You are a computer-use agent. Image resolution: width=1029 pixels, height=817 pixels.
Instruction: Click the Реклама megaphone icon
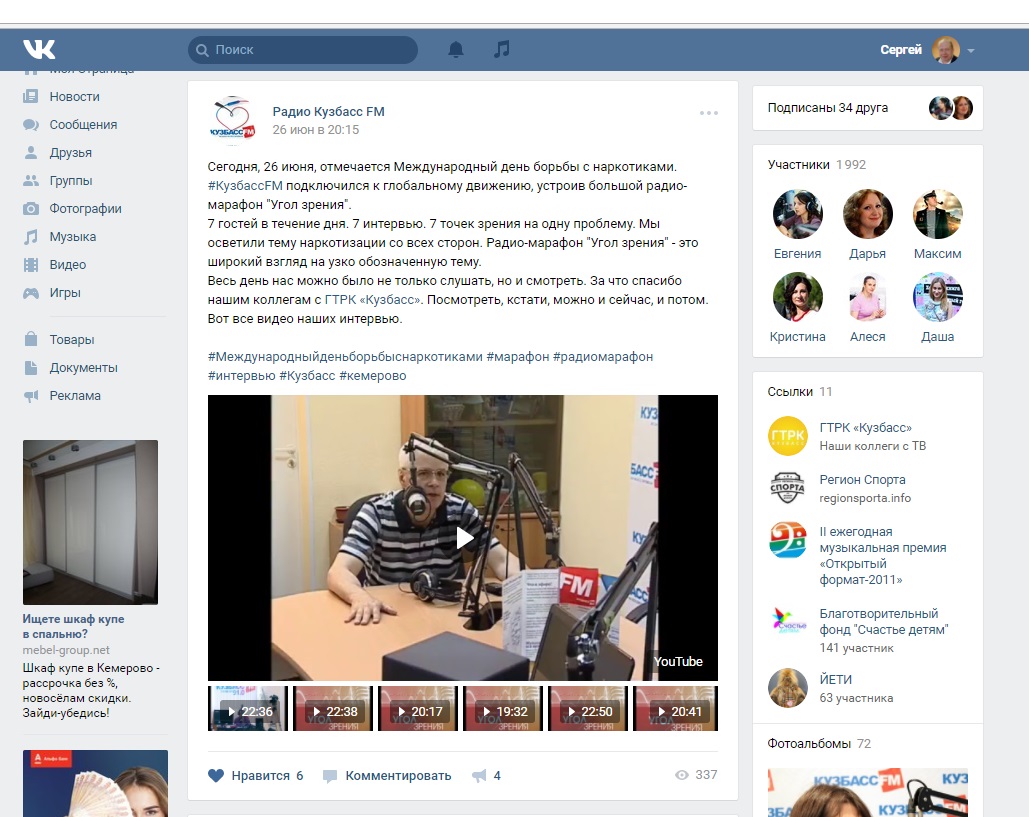coord(31,396)
